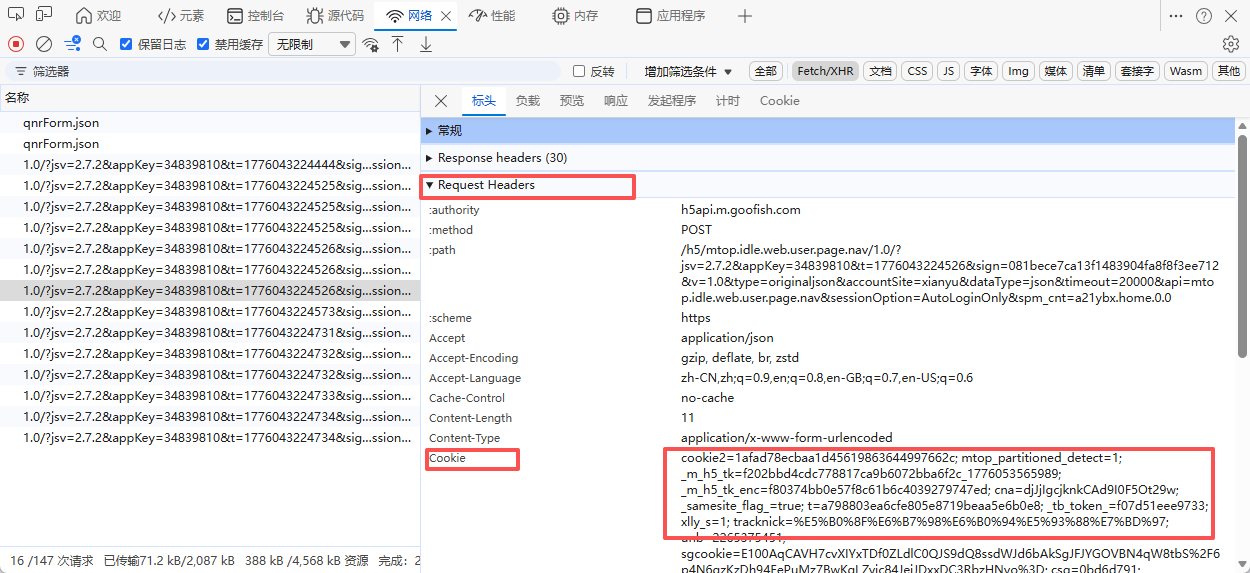The image size is (1250, 573).
Task: Open network conditions wifi settings icon
Action: click(371, 44)
